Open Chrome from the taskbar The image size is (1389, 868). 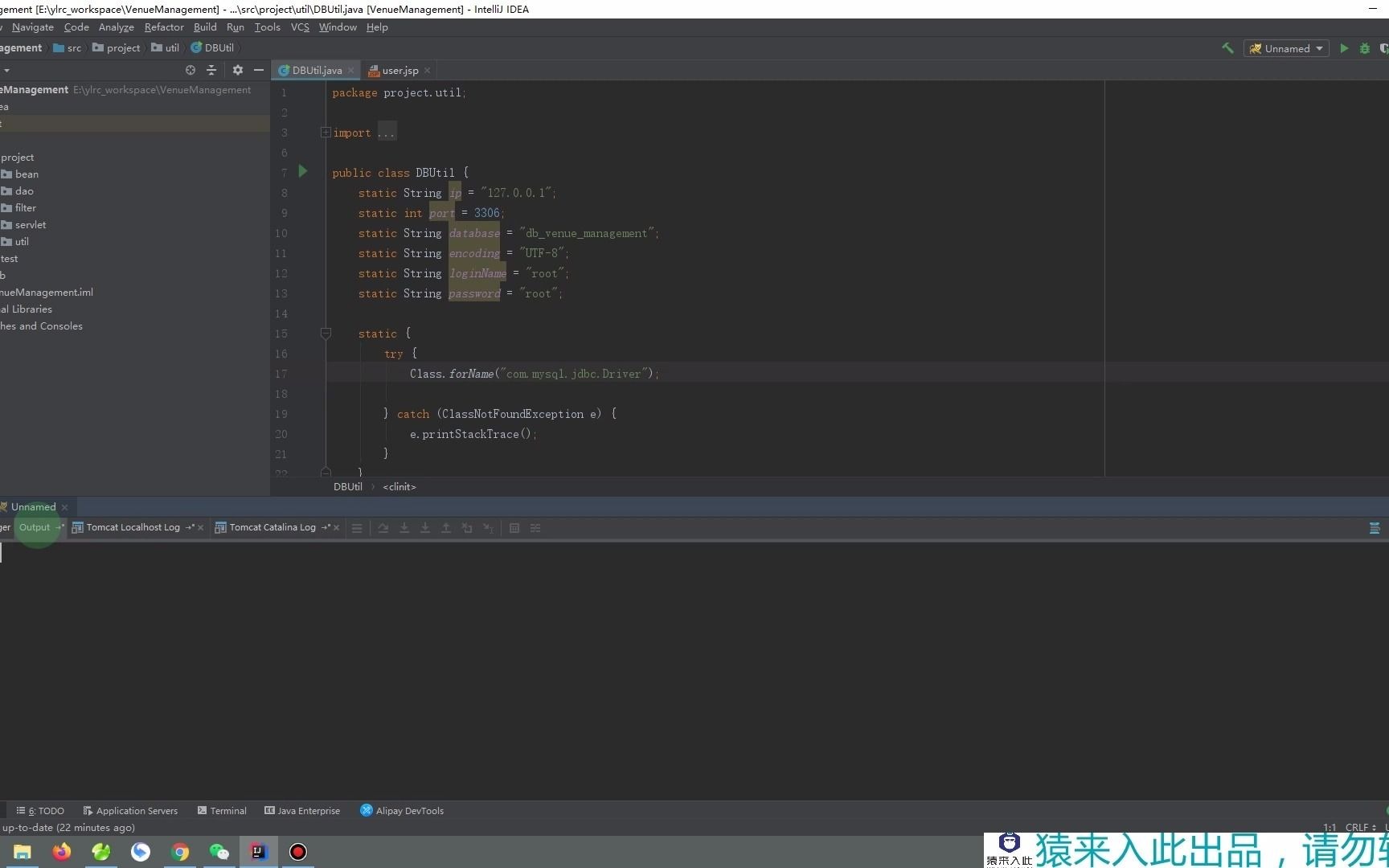180,852
